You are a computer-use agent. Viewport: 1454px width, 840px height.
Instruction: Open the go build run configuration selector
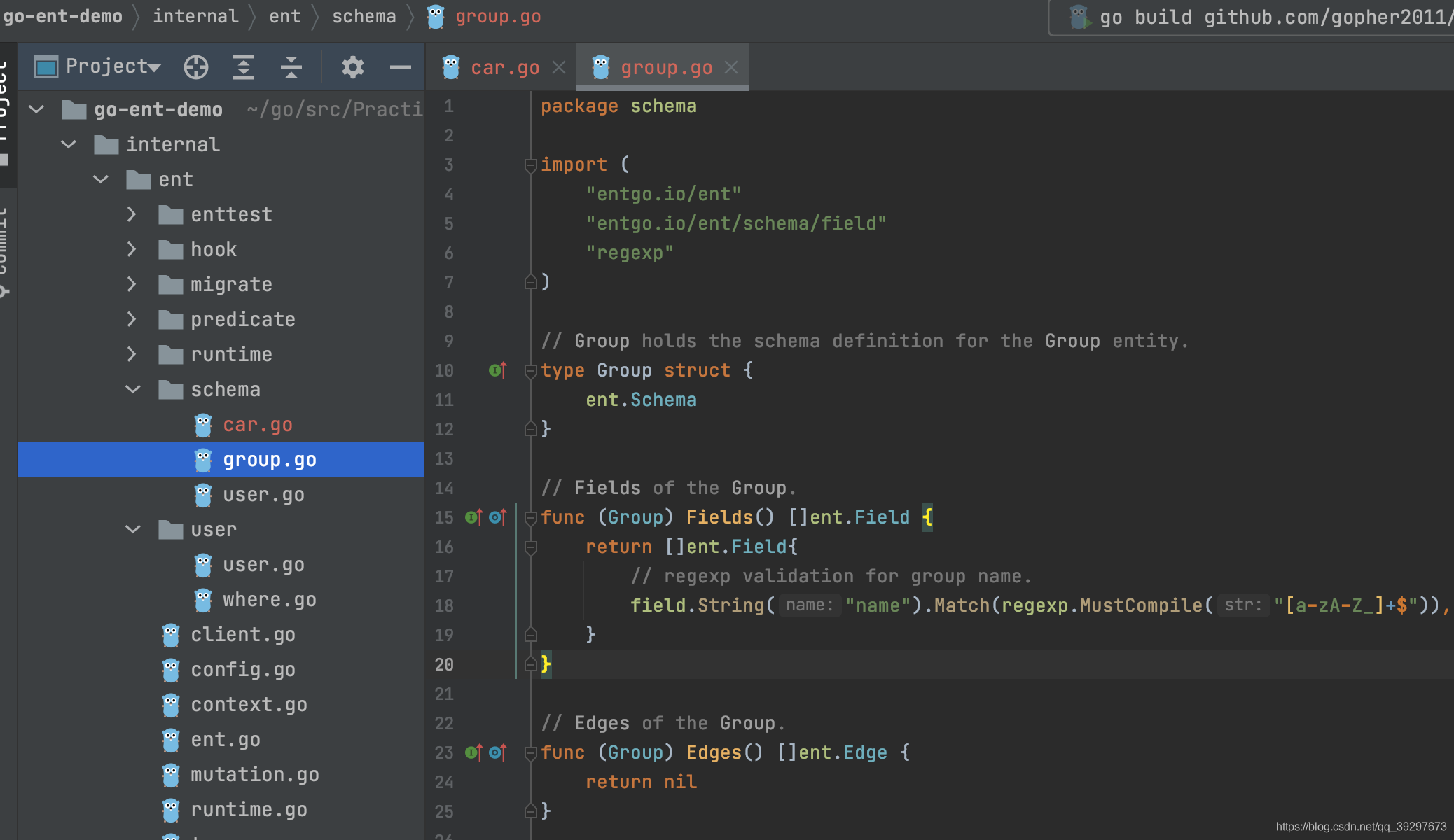(x=1261, y=17)
